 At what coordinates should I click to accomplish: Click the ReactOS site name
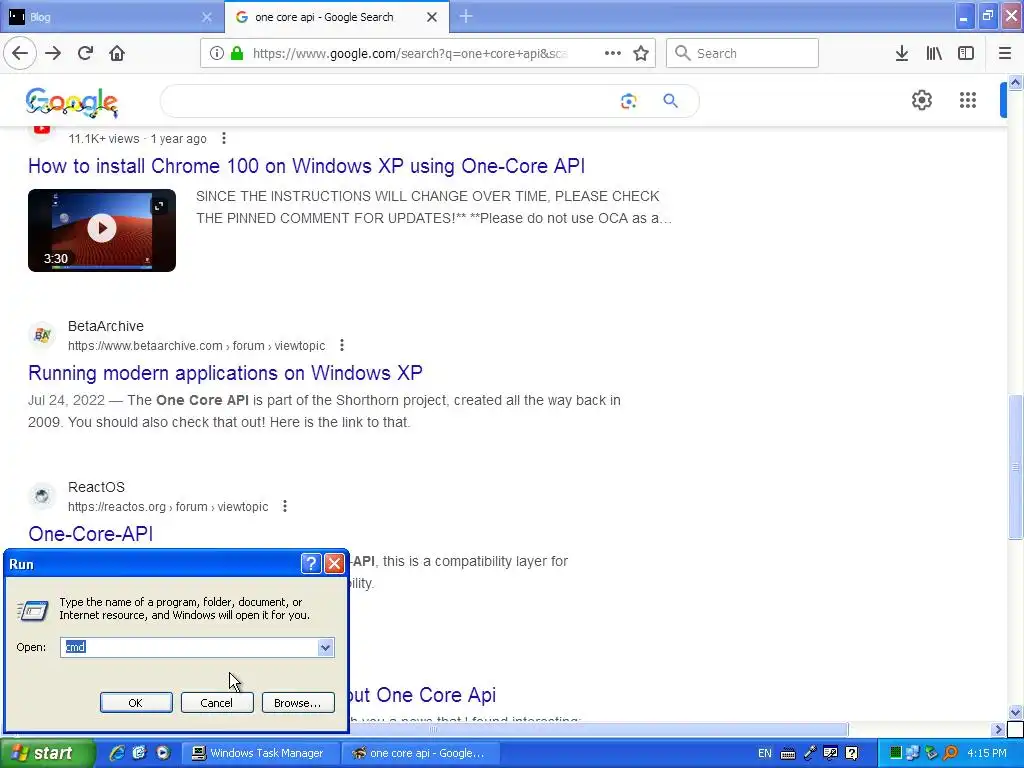tap(96, 487)
